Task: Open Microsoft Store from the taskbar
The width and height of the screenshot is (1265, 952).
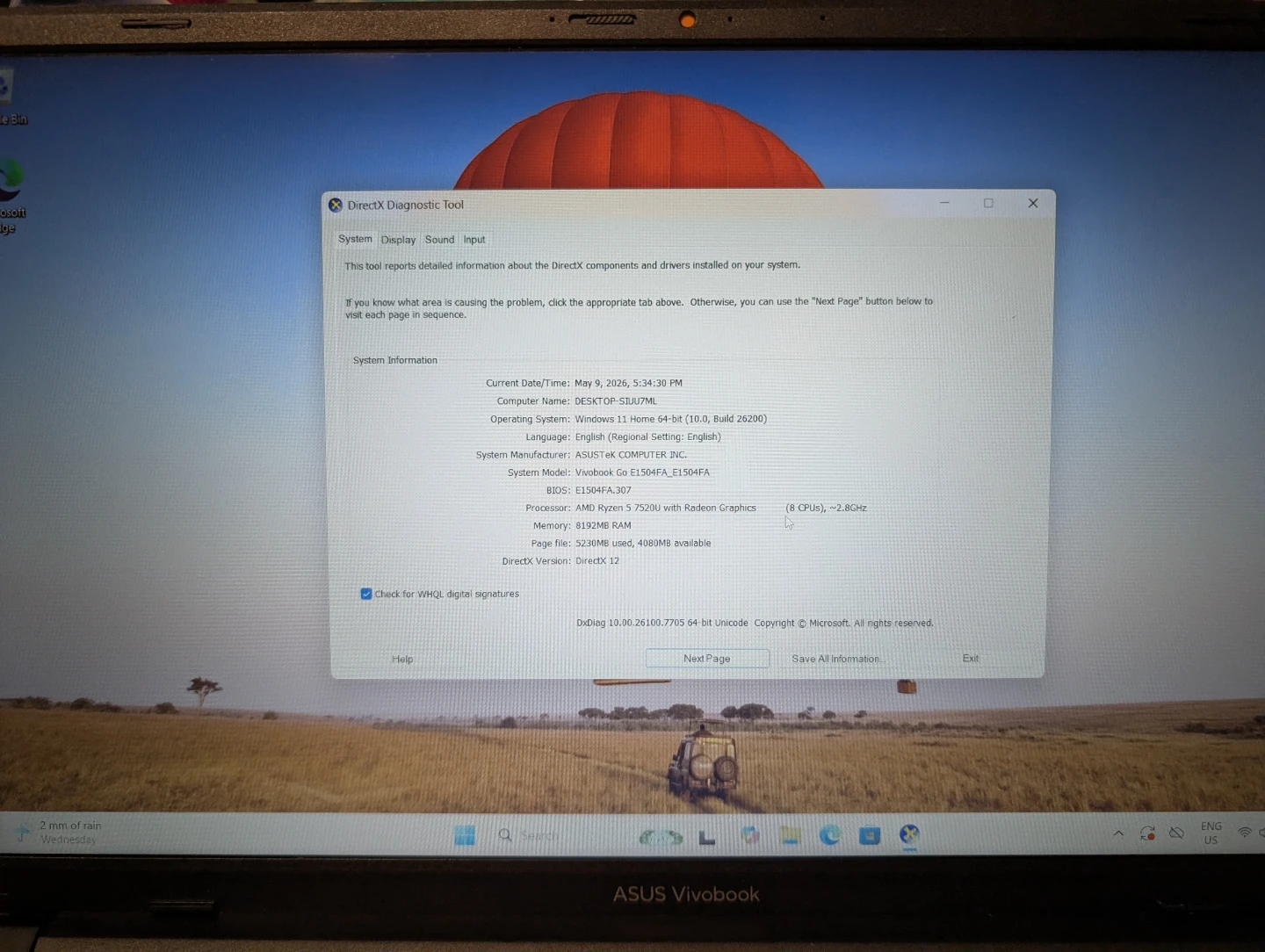Action: coord(870,835)
